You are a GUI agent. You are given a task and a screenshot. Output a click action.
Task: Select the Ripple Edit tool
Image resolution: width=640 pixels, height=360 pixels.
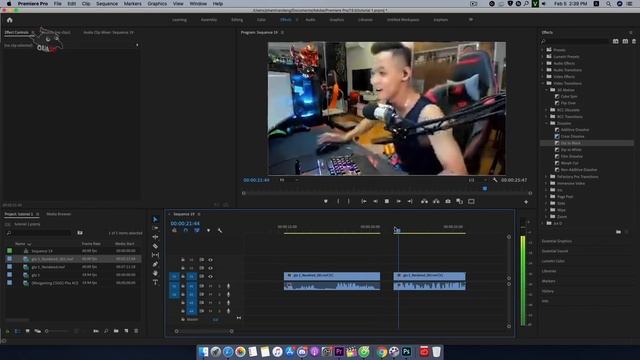point(155,237)
